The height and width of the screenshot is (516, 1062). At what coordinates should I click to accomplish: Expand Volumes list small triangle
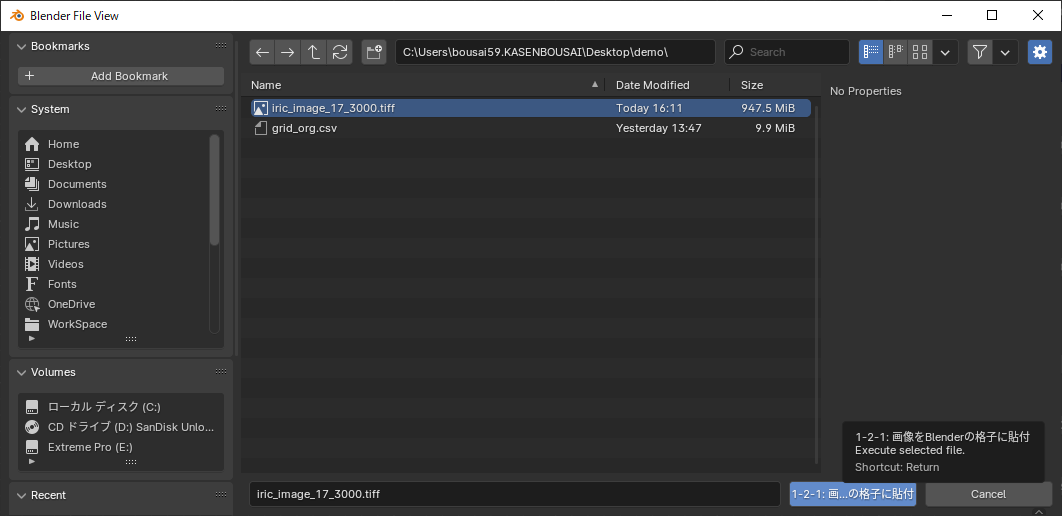coord(31,461)
